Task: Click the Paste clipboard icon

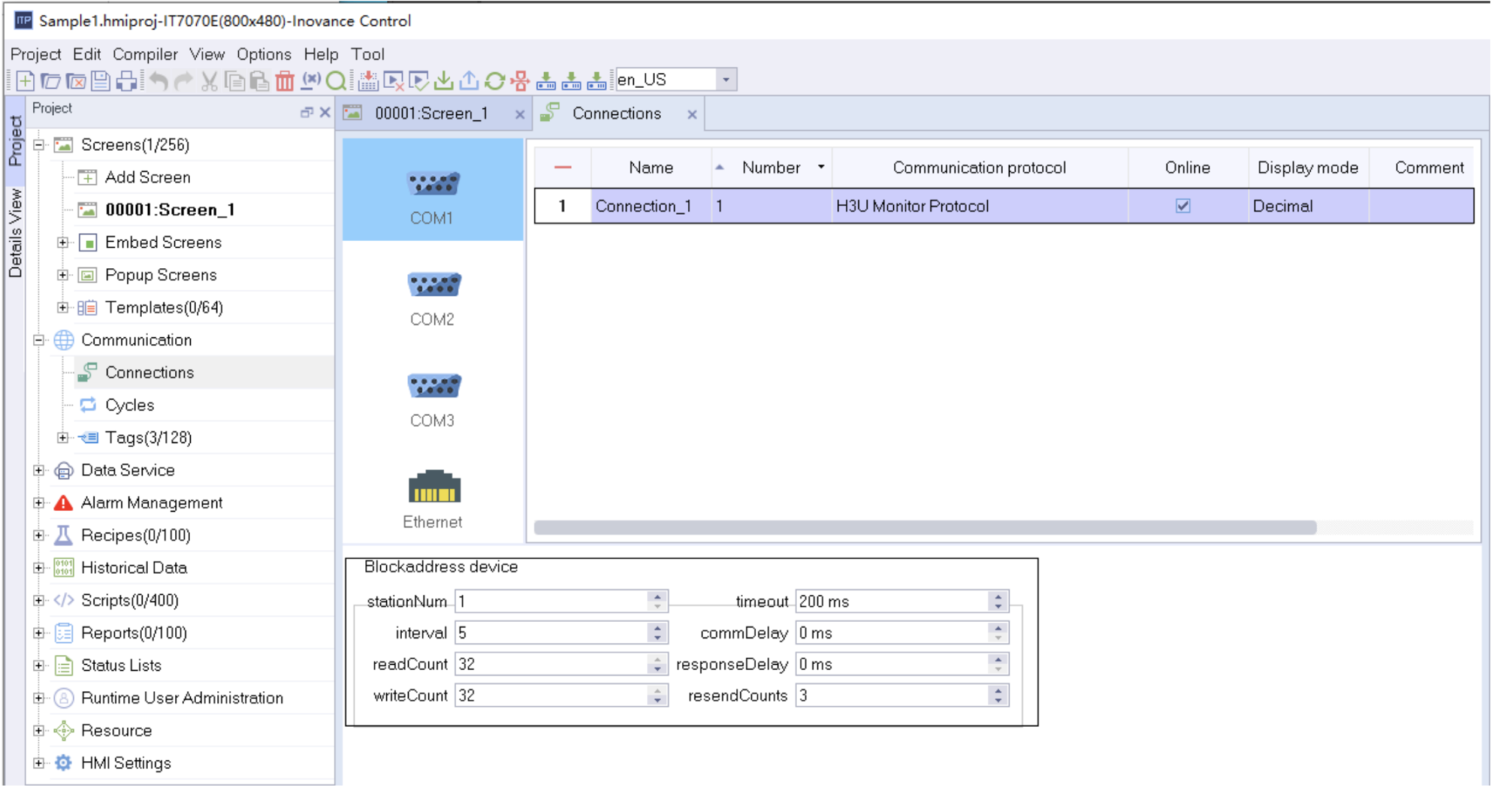Action: [x=259, y=81]
